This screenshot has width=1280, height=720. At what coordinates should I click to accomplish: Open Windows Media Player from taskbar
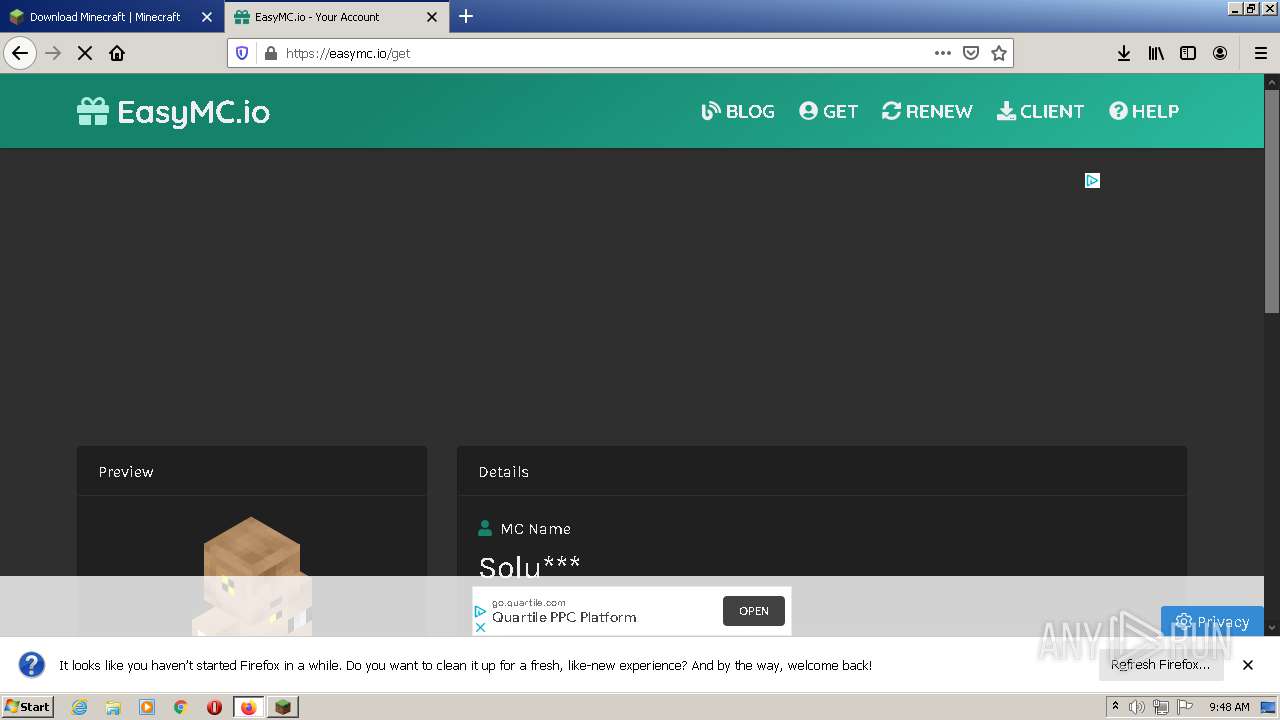coord(147,707)
